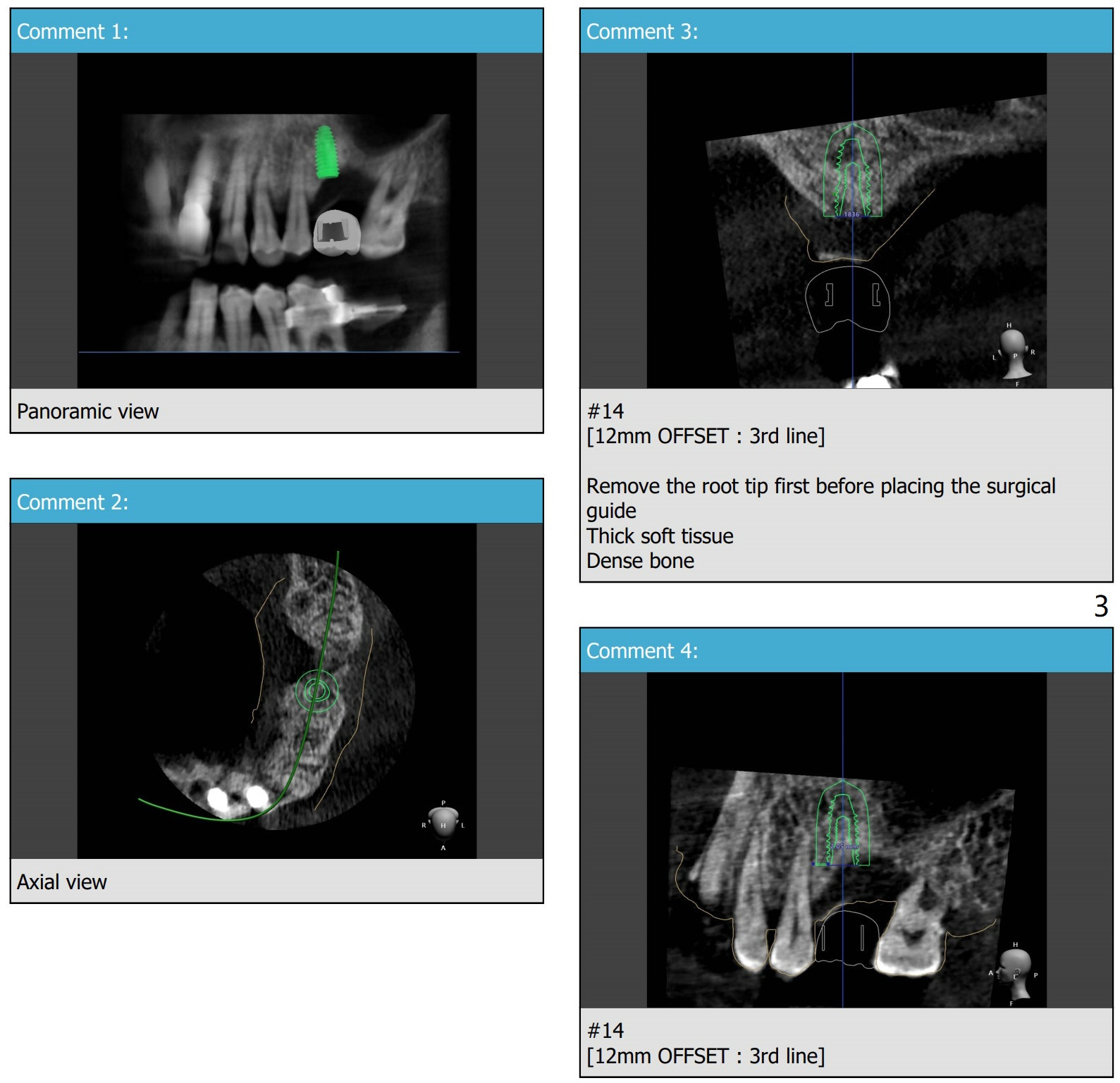Click the green implant in panoramic view
This screenshot has width=1120, height=1083.
tap(325, 152)
